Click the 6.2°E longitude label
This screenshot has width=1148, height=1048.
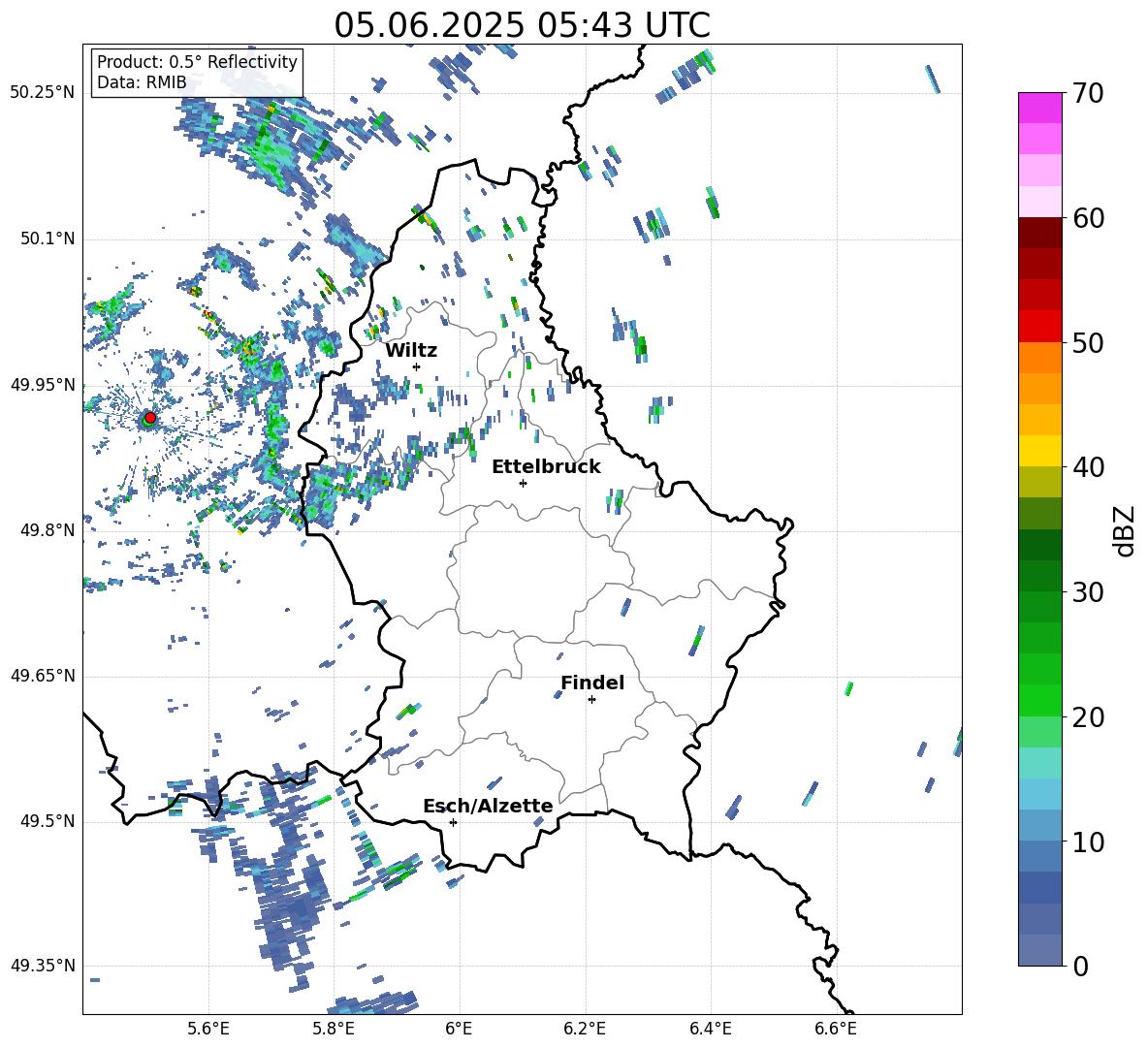tap(585, 1029)
